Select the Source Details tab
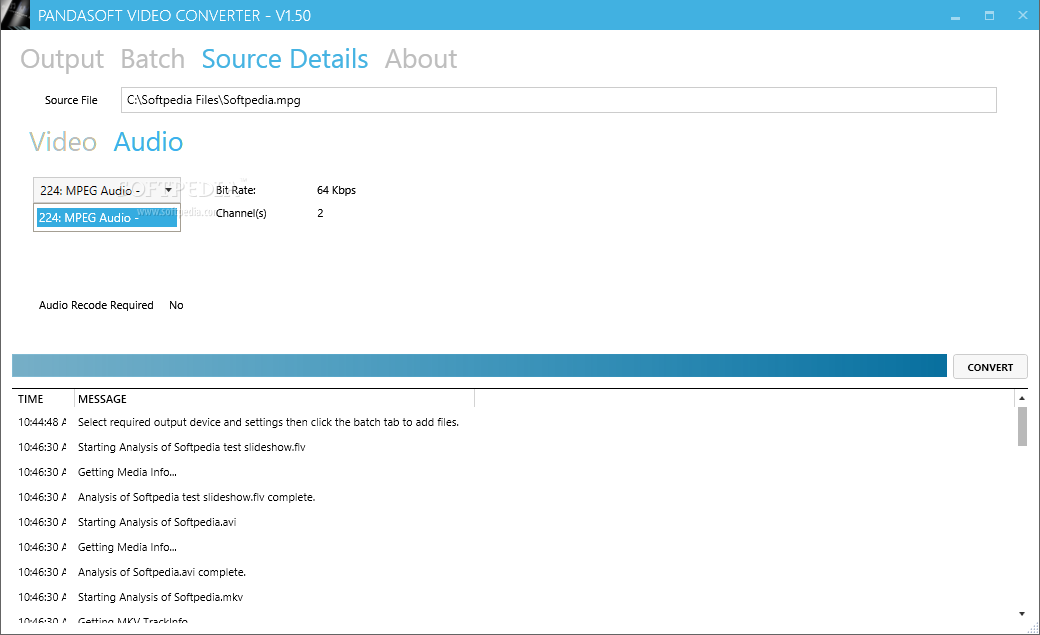 click(x=285, y=59)
